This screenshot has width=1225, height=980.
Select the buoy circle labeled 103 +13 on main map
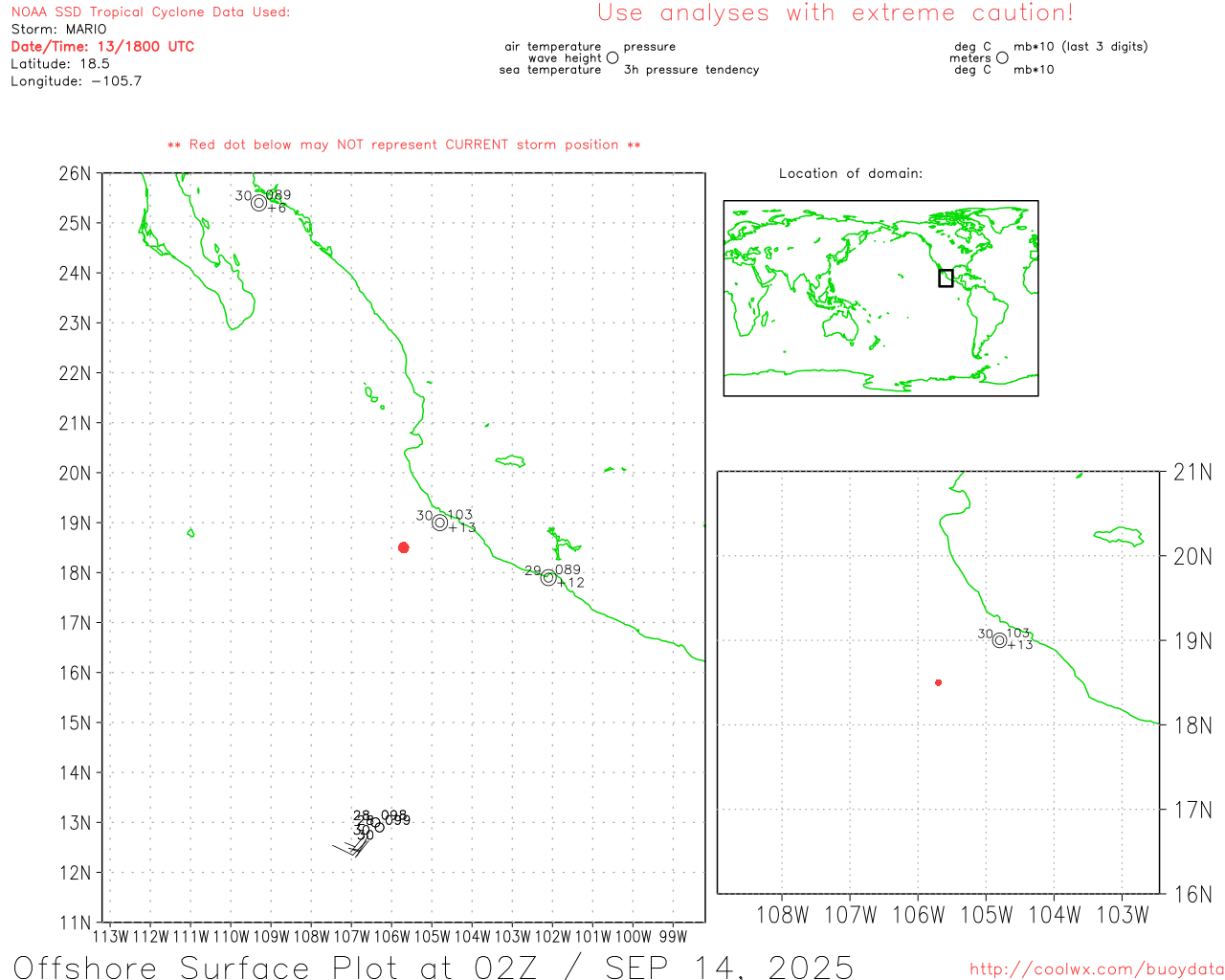(x=439, y=523)
